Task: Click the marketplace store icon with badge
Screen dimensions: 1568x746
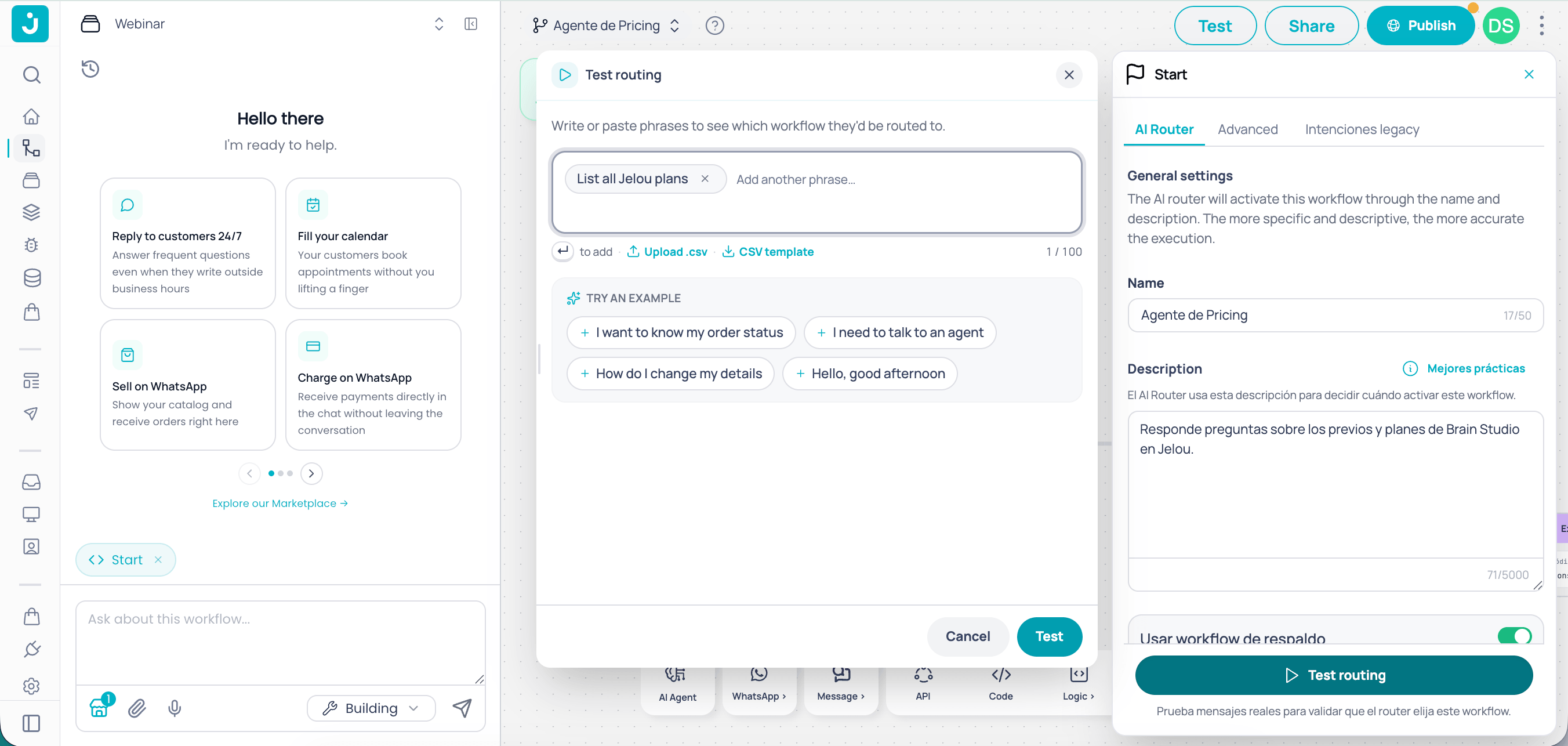Action: point(100,707)
